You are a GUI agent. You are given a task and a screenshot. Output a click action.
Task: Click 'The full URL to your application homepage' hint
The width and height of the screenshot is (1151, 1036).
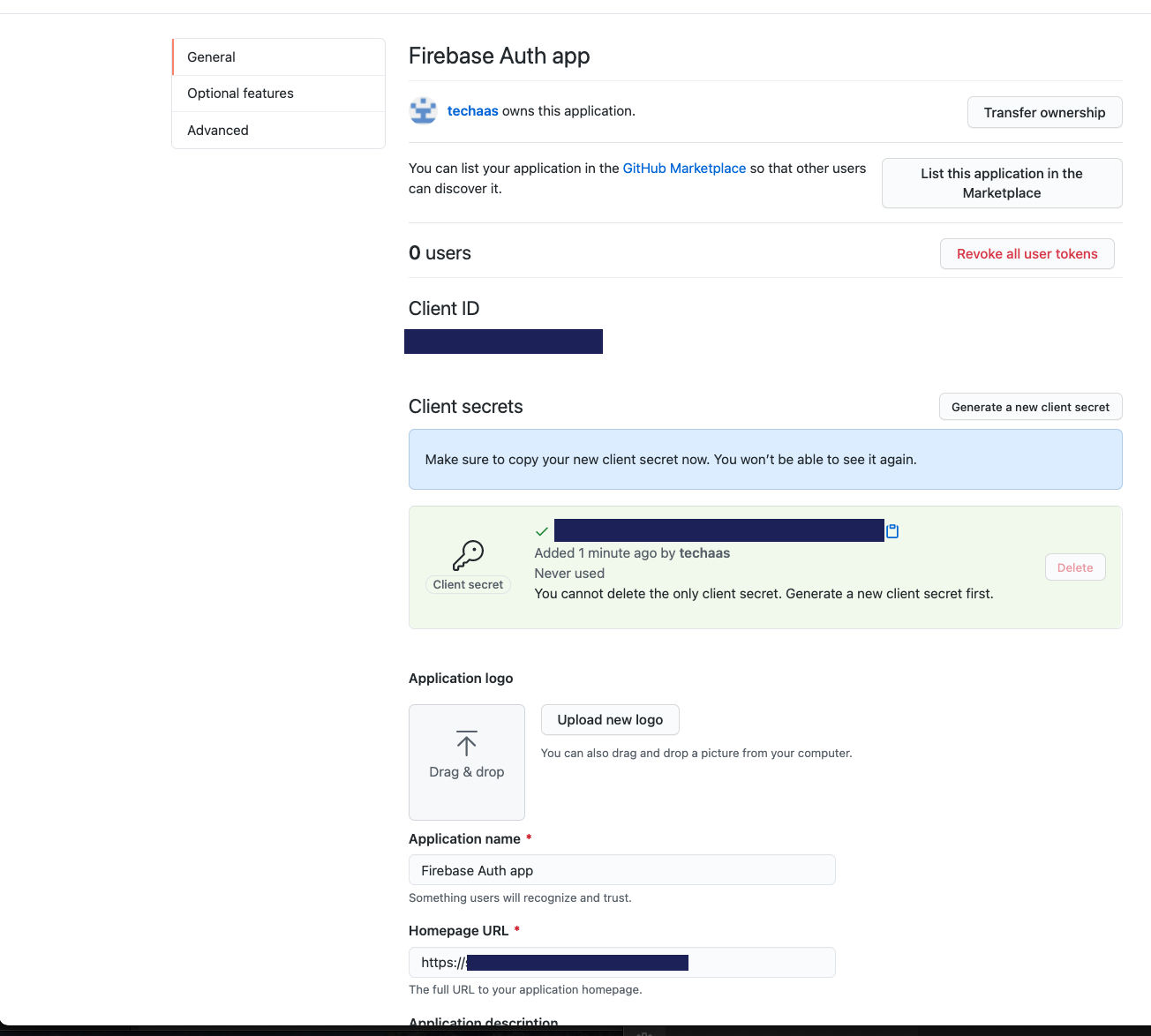525,990
